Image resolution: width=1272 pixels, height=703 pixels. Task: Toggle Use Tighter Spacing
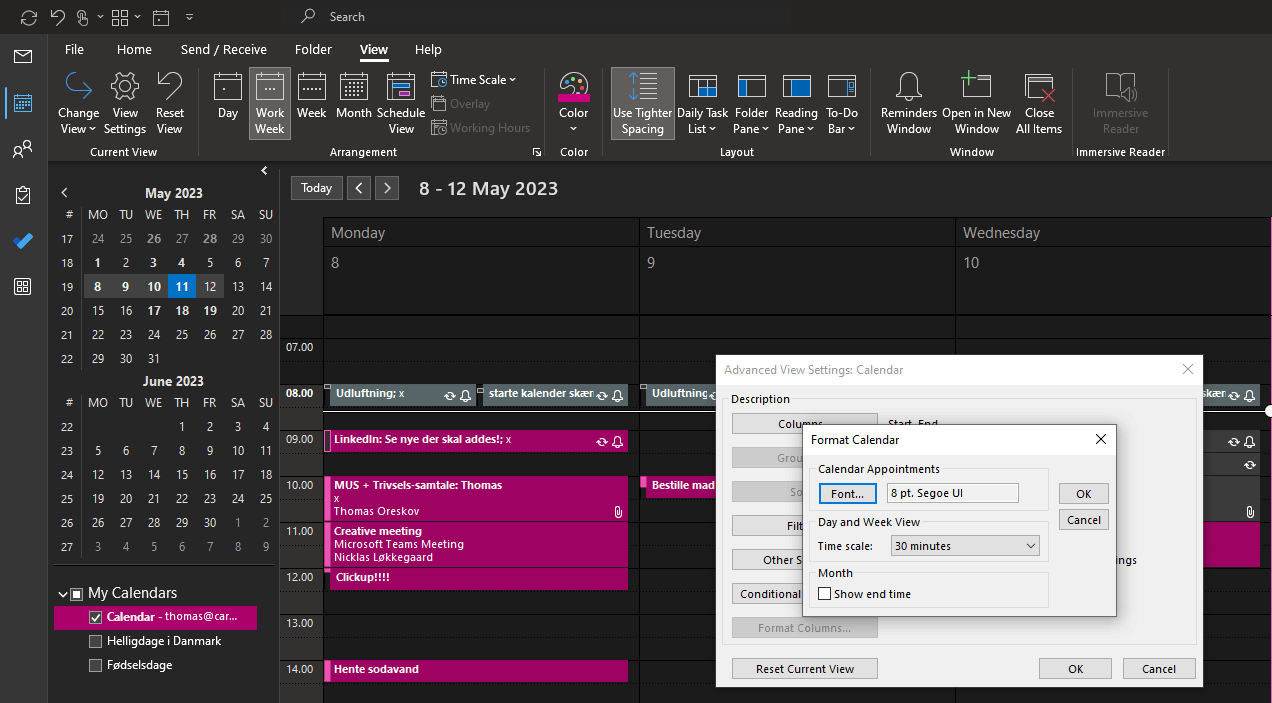click(x=643, y=103)
